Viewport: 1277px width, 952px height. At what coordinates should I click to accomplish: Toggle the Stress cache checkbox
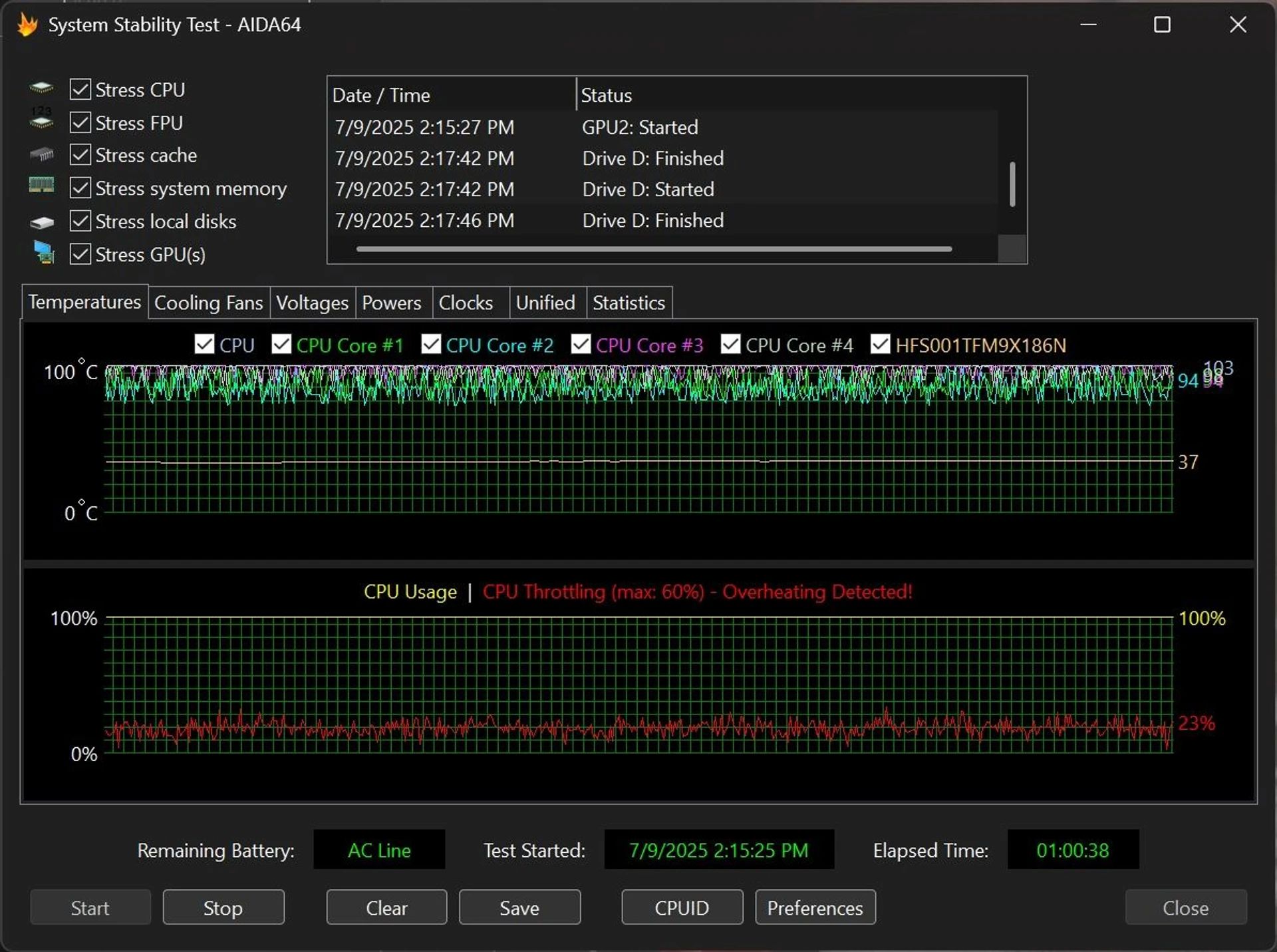click(x=80, y=155)
